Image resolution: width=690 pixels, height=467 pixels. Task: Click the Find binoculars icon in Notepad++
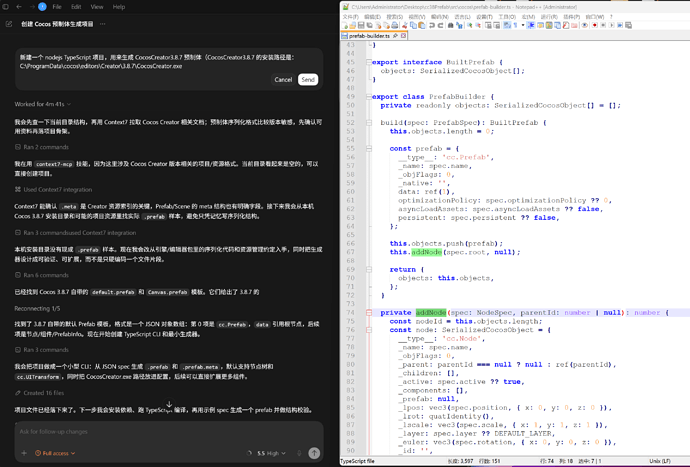(450, 26)
